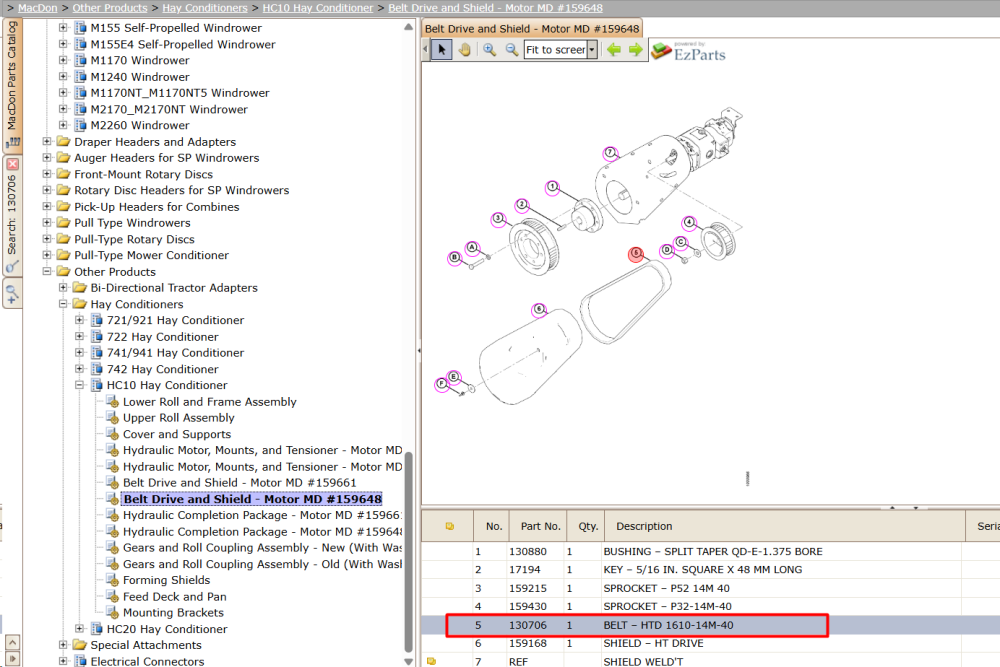Collapse the Other Products folder

pyautogui.click(x=47, y=272)
